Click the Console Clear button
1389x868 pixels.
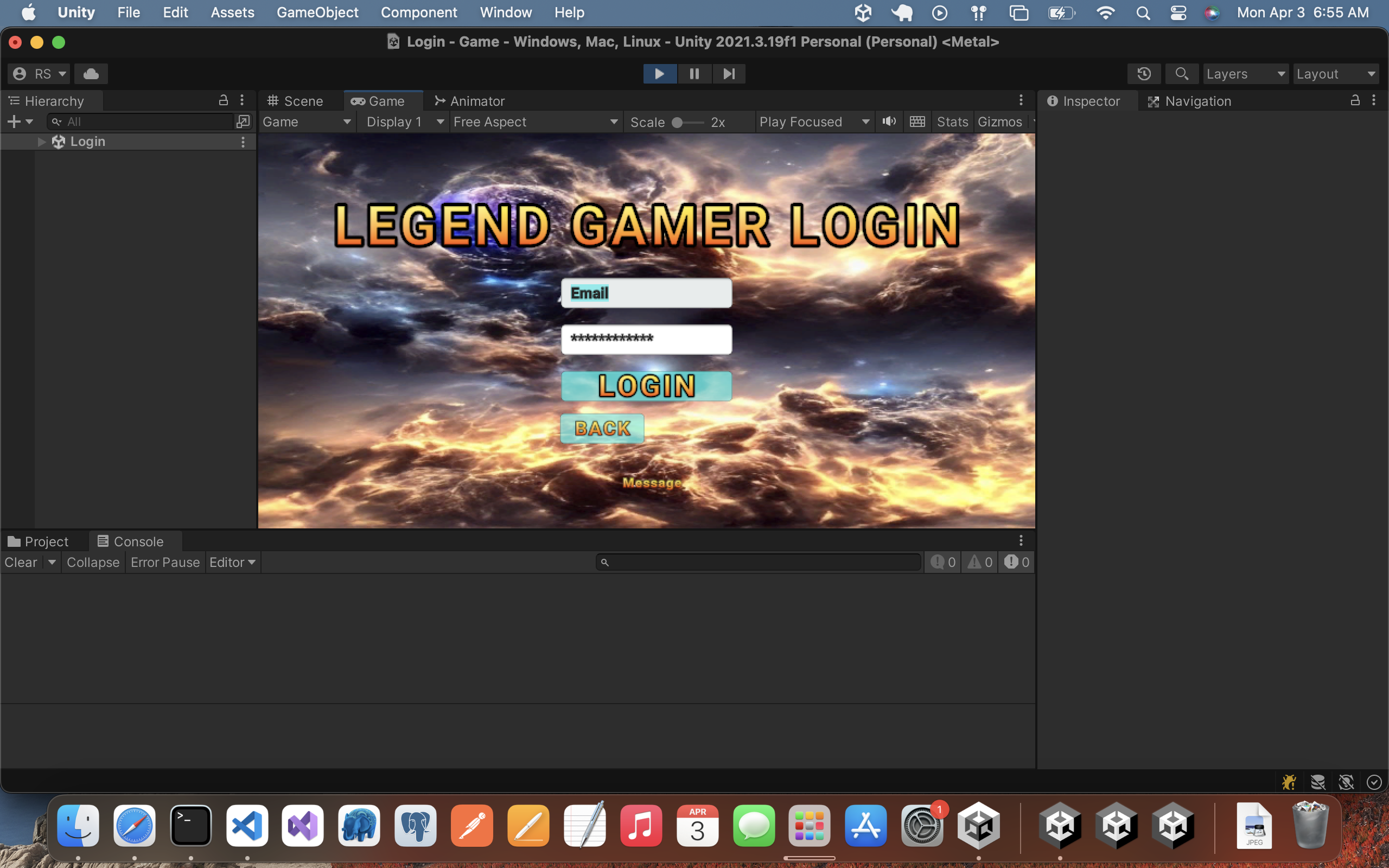pyautogui.click(x=21, y=562)
